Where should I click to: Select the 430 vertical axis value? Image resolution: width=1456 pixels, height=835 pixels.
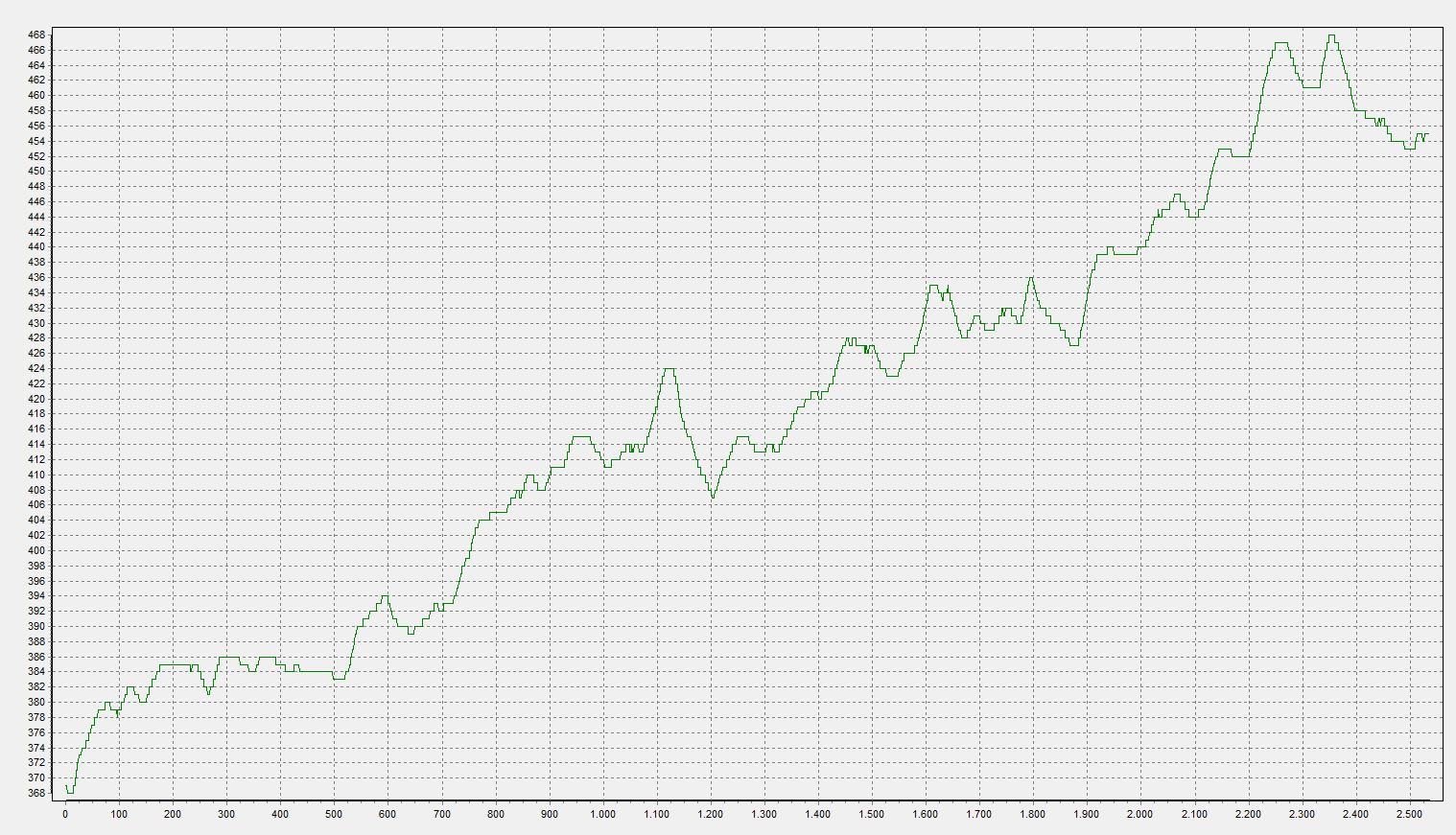tap(35, 323)
